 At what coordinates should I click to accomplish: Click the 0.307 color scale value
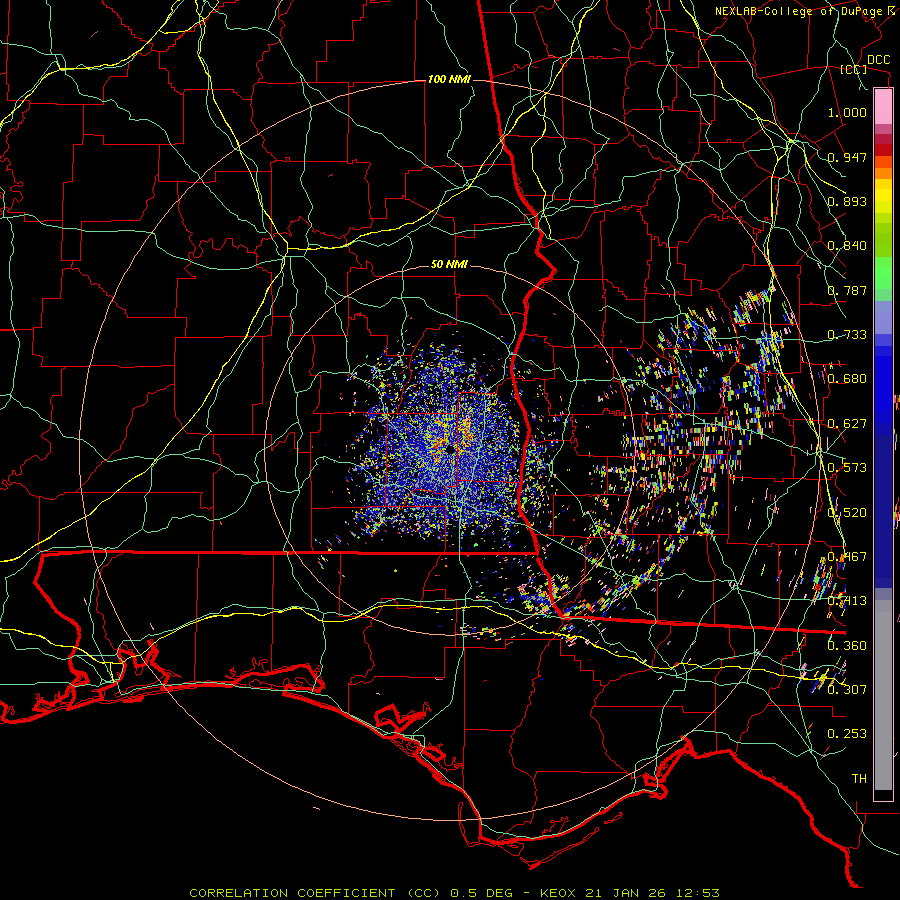pyautogui.click(x=847, y=690)
